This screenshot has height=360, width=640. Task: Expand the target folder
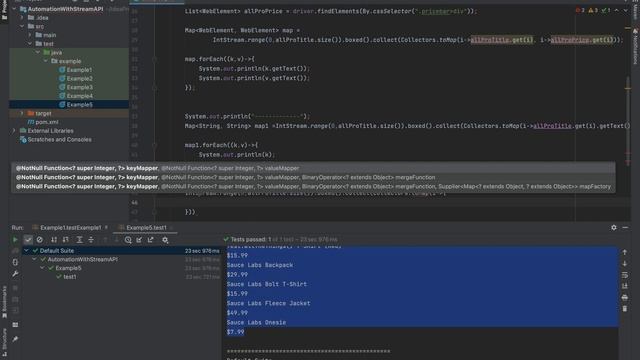coord(22,113)
